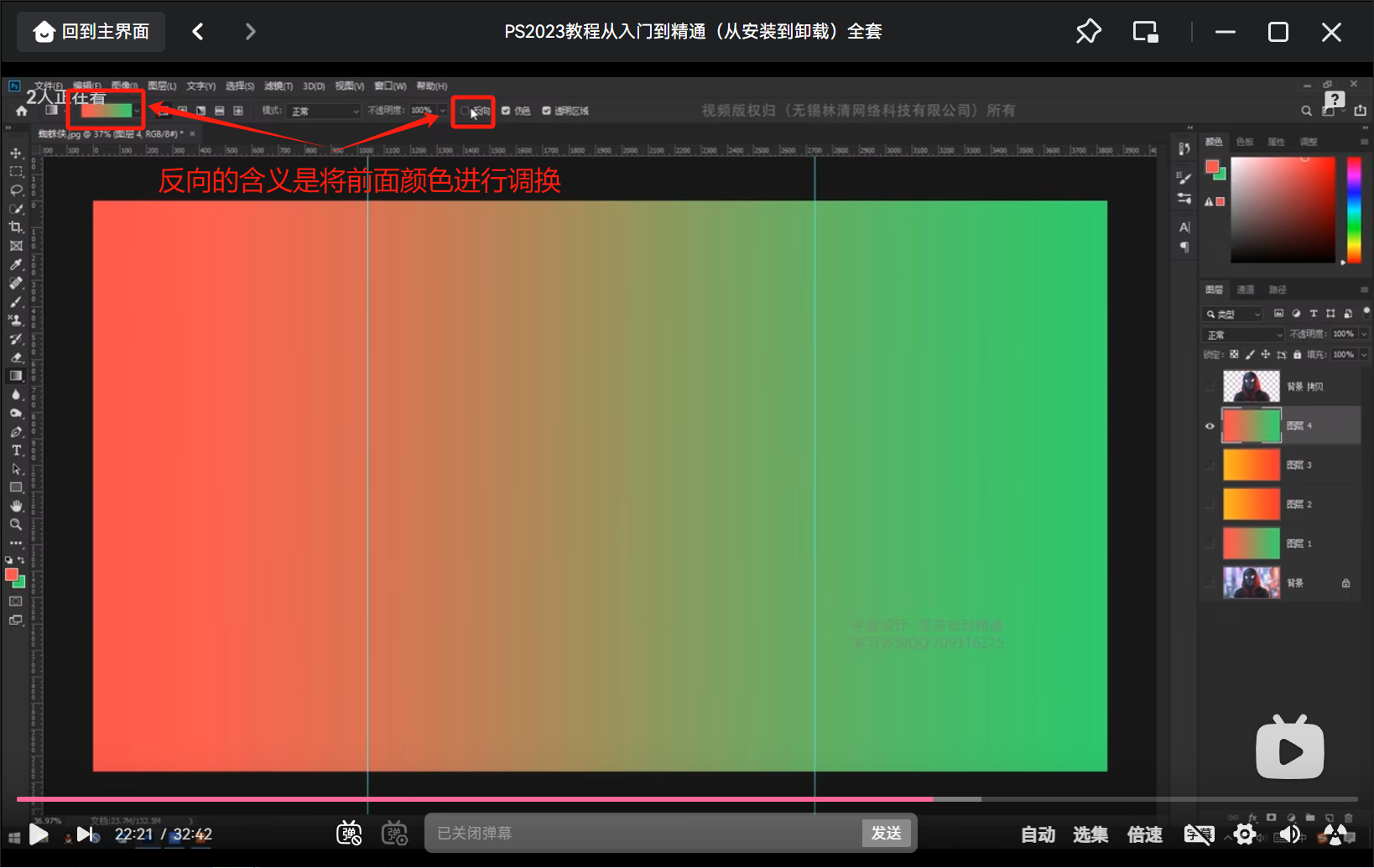This screenshot has height=868, width=1374.
Task: Open the Paragraph panel icon
Action: pos(1184,247)
